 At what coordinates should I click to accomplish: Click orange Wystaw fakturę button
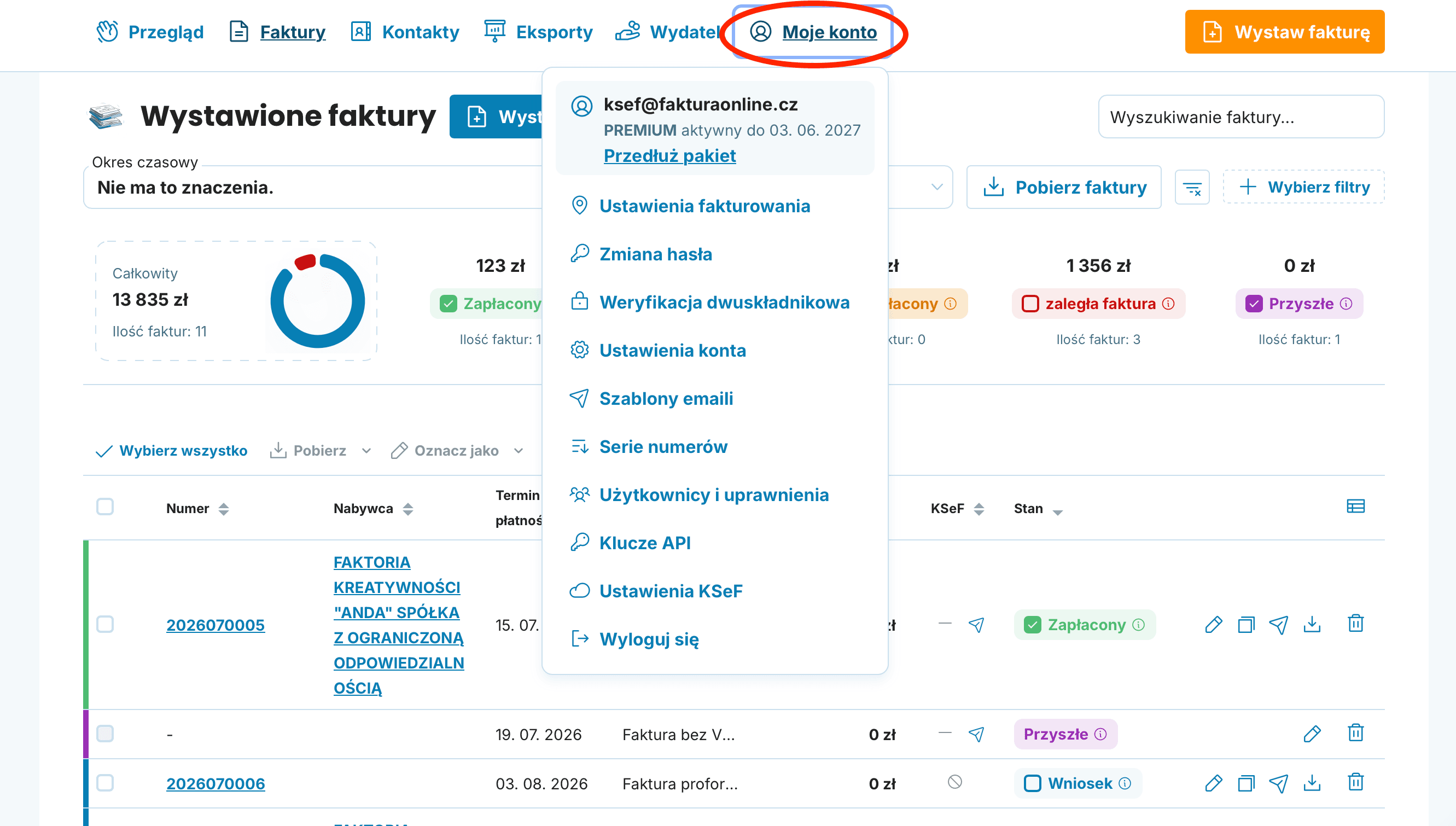1285,32
